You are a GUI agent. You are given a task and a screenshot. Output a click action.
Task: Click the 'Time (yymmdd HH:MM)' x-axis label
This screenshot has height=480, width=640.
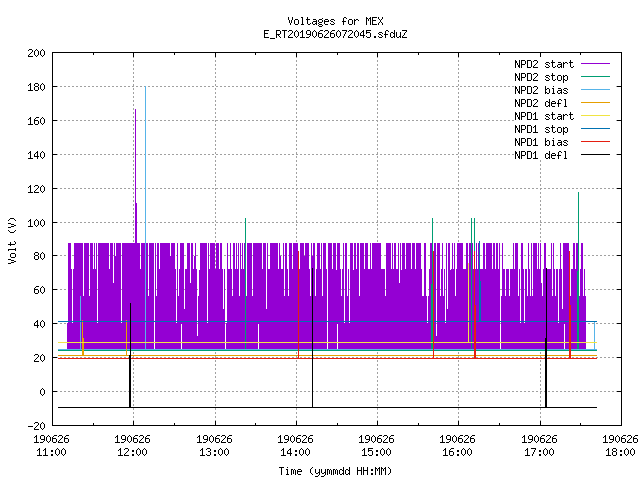point(335,471)
